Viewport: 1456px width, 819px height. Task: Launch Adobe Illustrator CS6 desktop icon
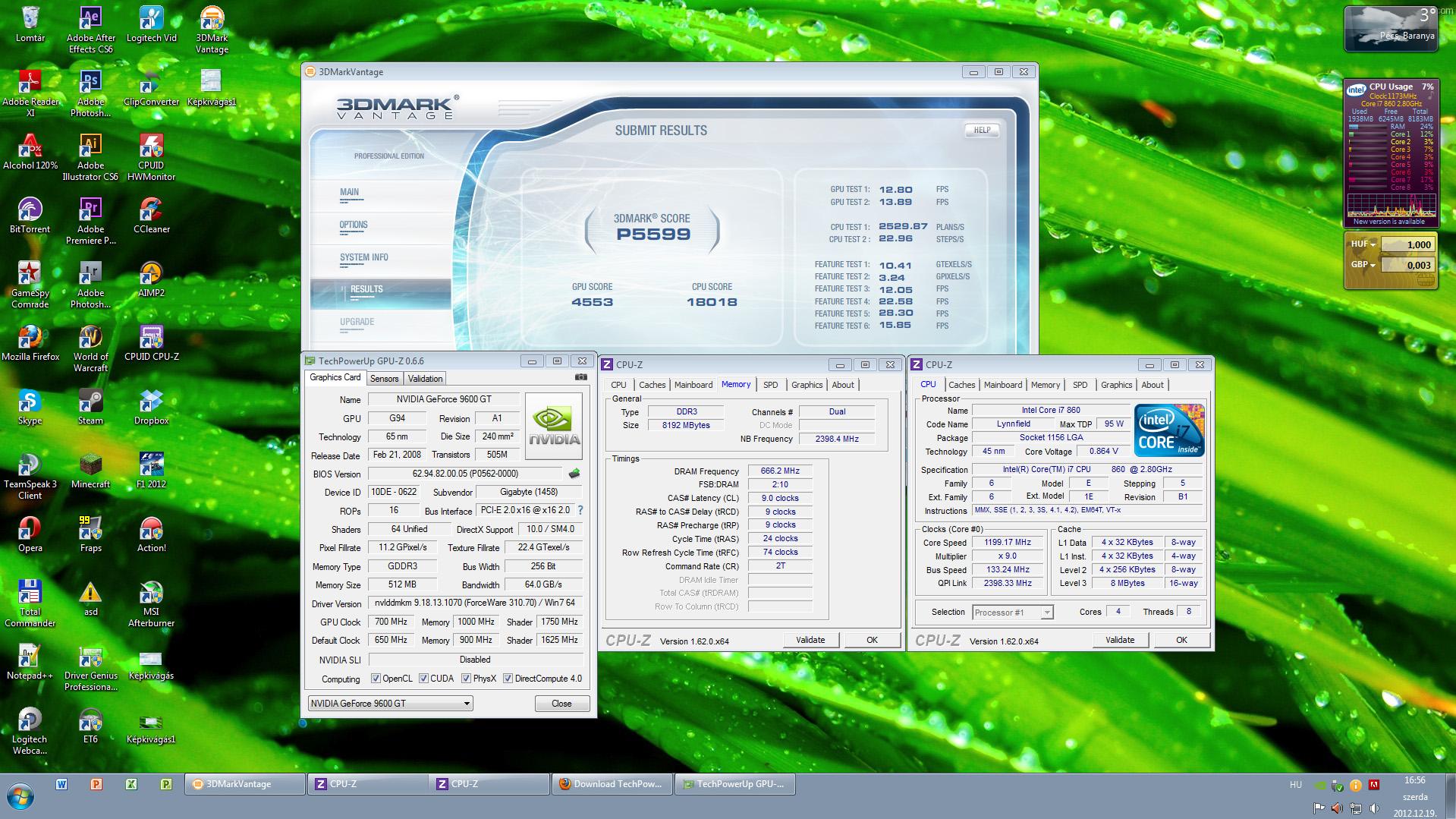91,158
